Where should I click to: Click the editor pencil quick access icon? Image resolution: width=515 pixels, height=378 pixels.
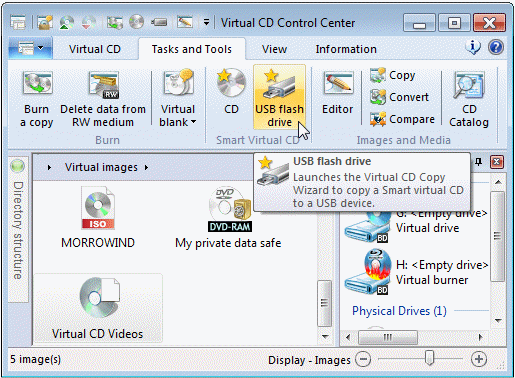[185, 22]
